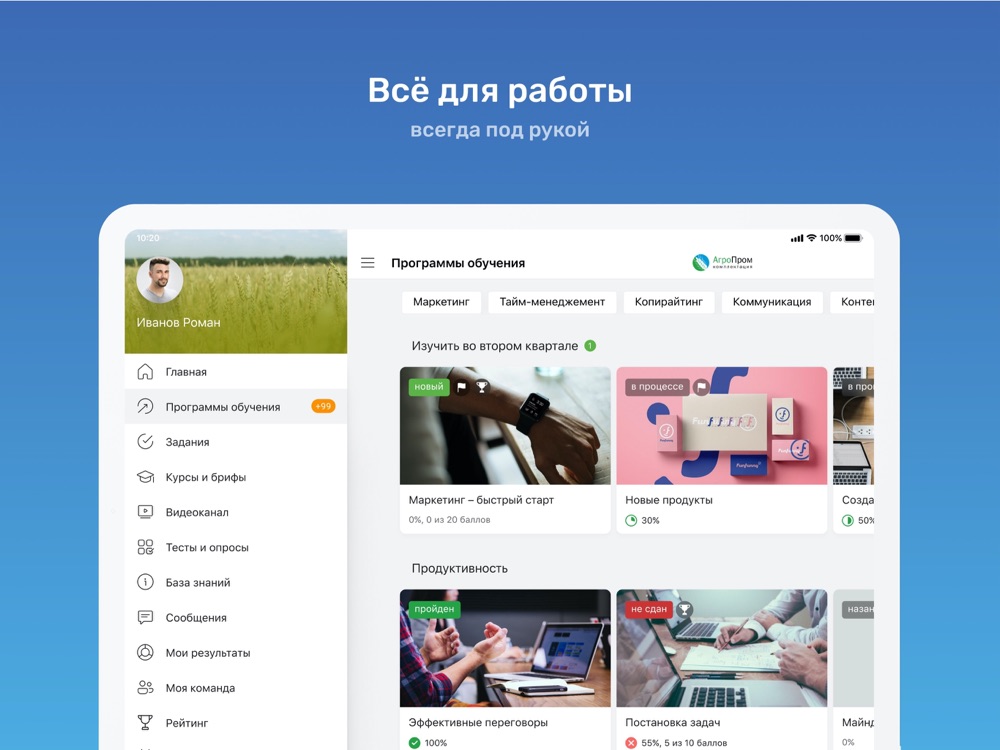This screenshot has height=750, width=1000.
Task: Open the Сообщения chat bubble icon
Action: point(145,617)
